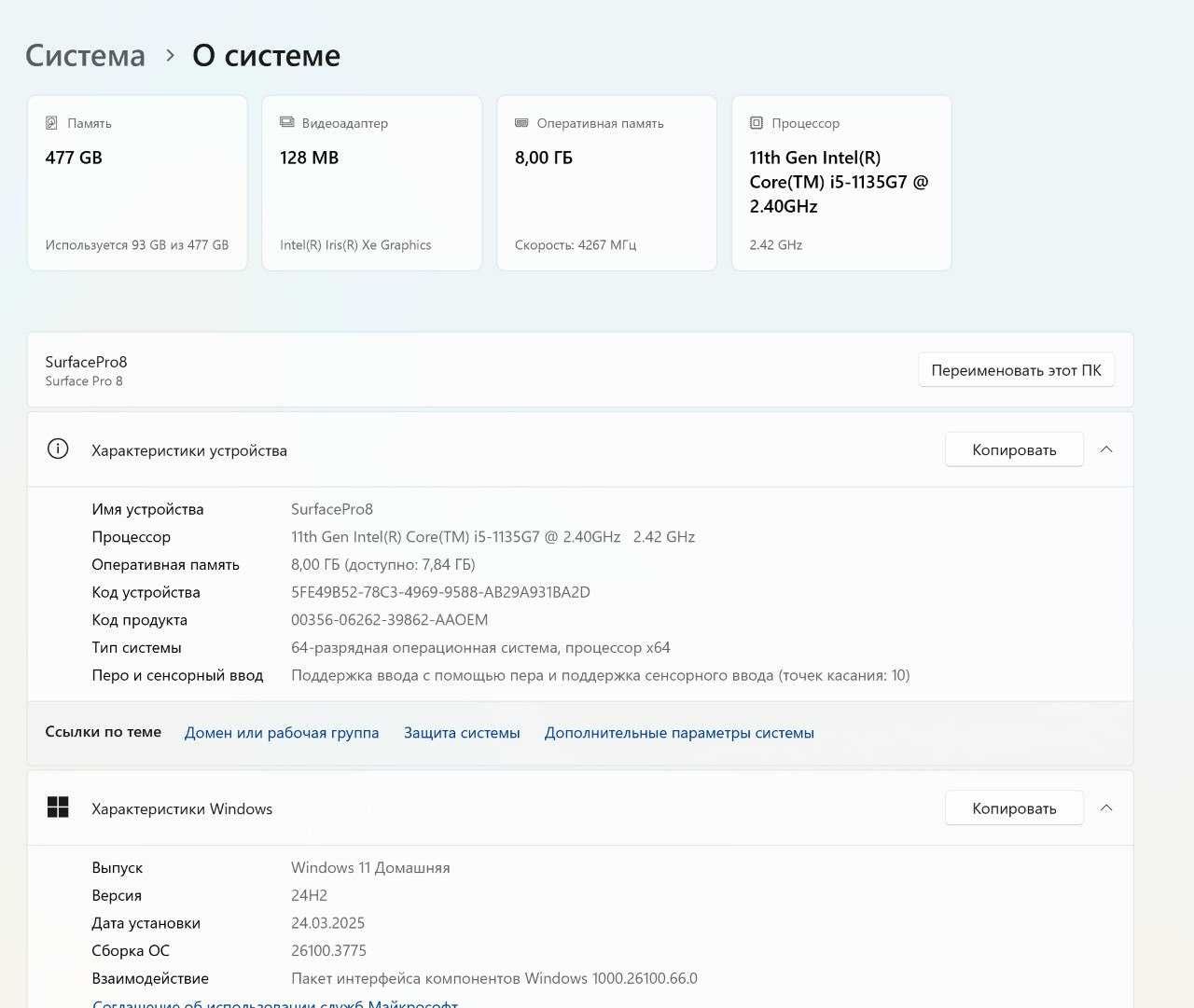Click the pen and touch support value

[601, 675]
